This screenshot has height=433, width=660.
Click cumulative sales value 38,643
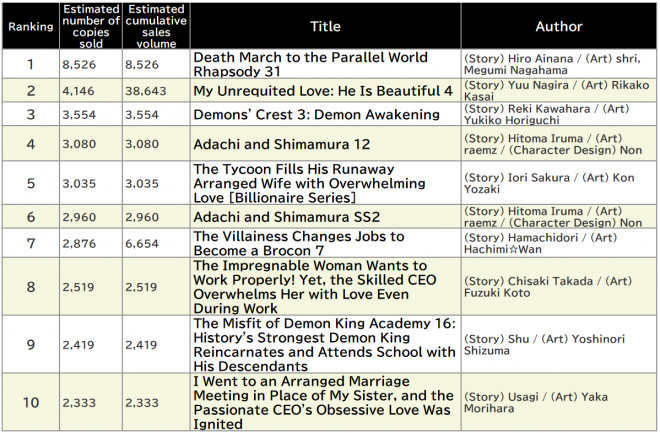point(146,91)
